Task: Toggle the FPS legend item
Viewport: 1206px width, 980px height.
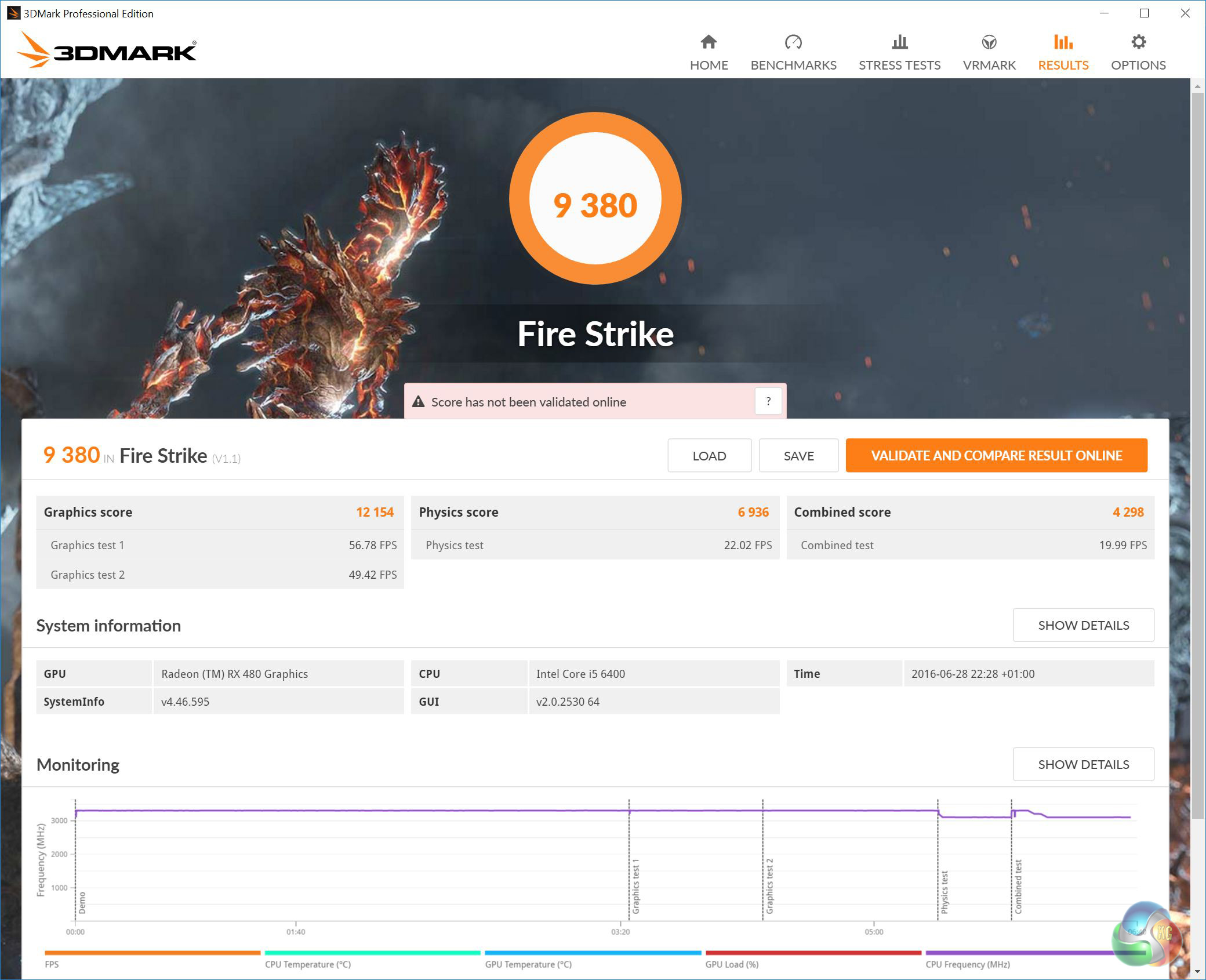Action: 52,964
